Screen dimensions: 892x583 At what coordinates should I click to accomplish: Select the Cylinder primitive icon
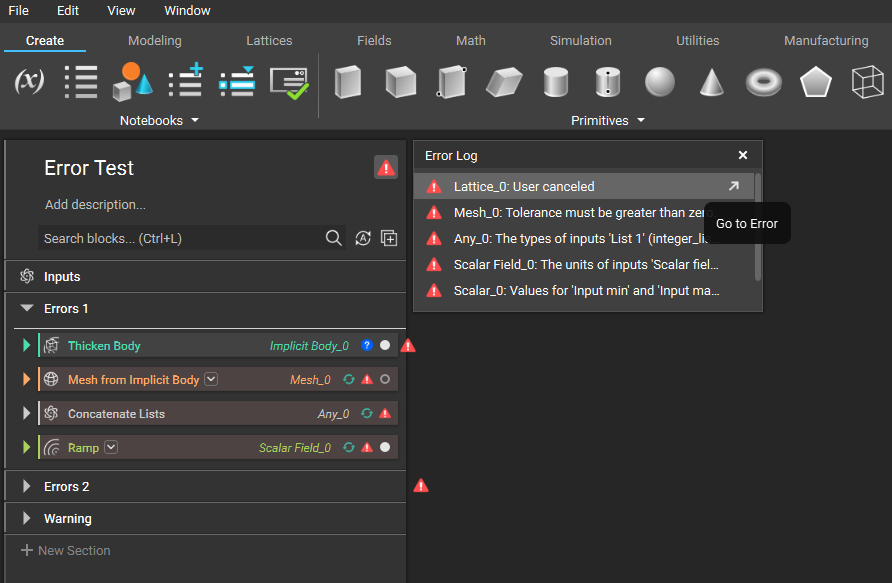point(556,82)
